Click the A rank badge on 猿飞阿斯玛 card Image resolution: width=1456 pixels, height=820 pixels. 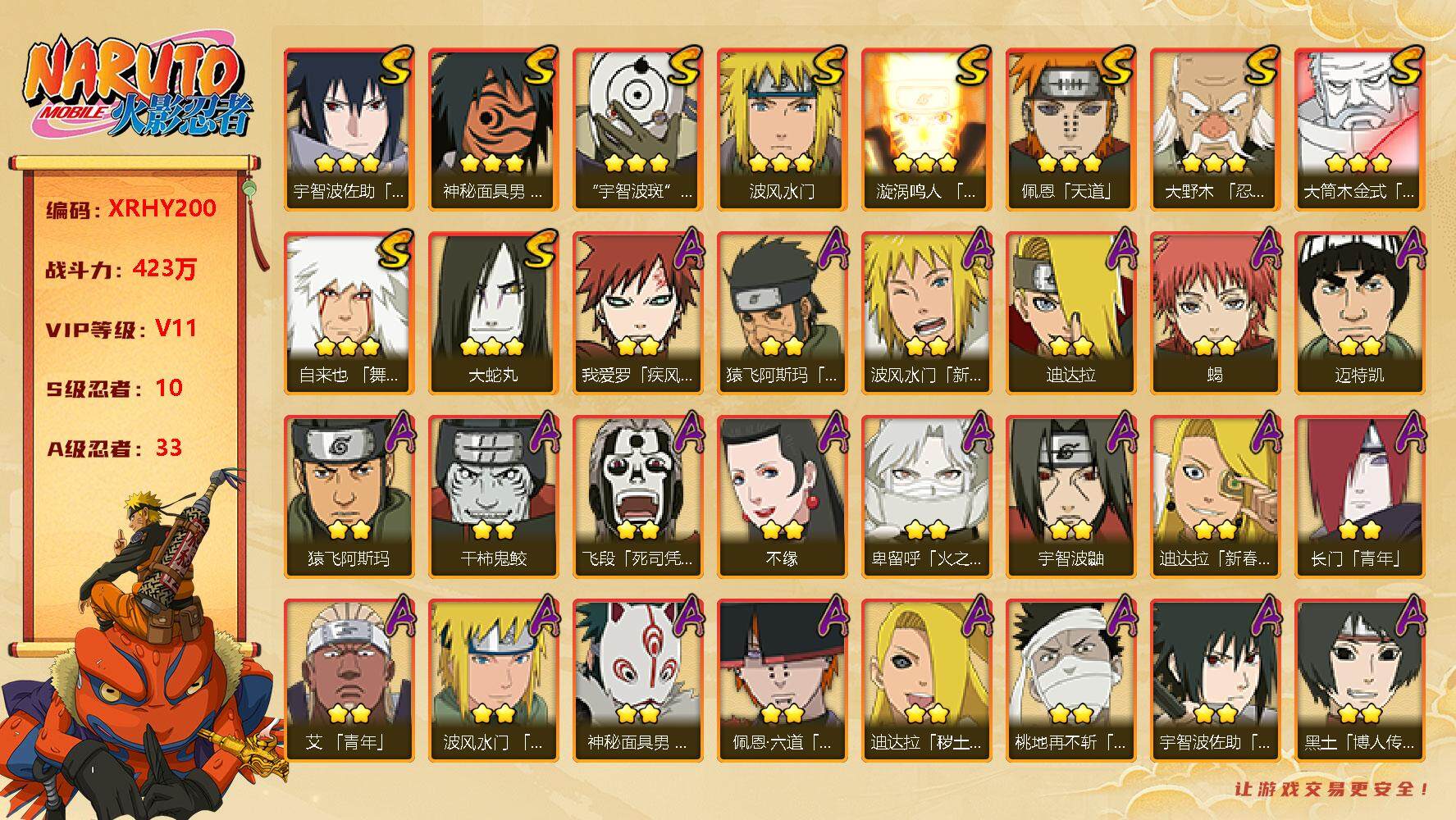pyautogui.click(x=399, y=430)
